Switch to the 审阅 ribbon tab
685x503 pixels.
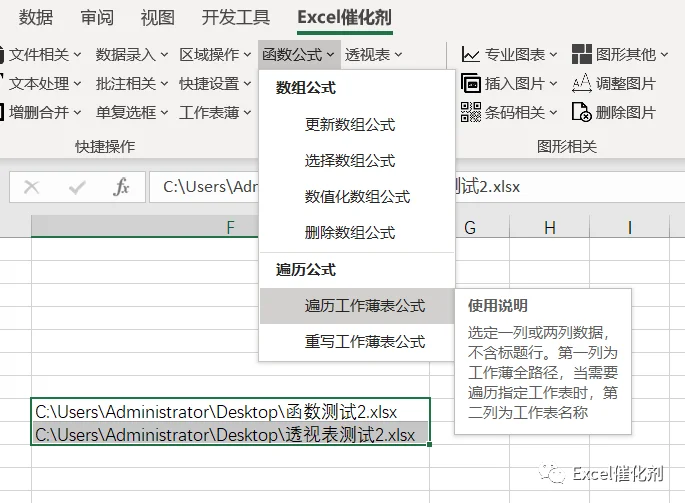[x=97, y=17]
